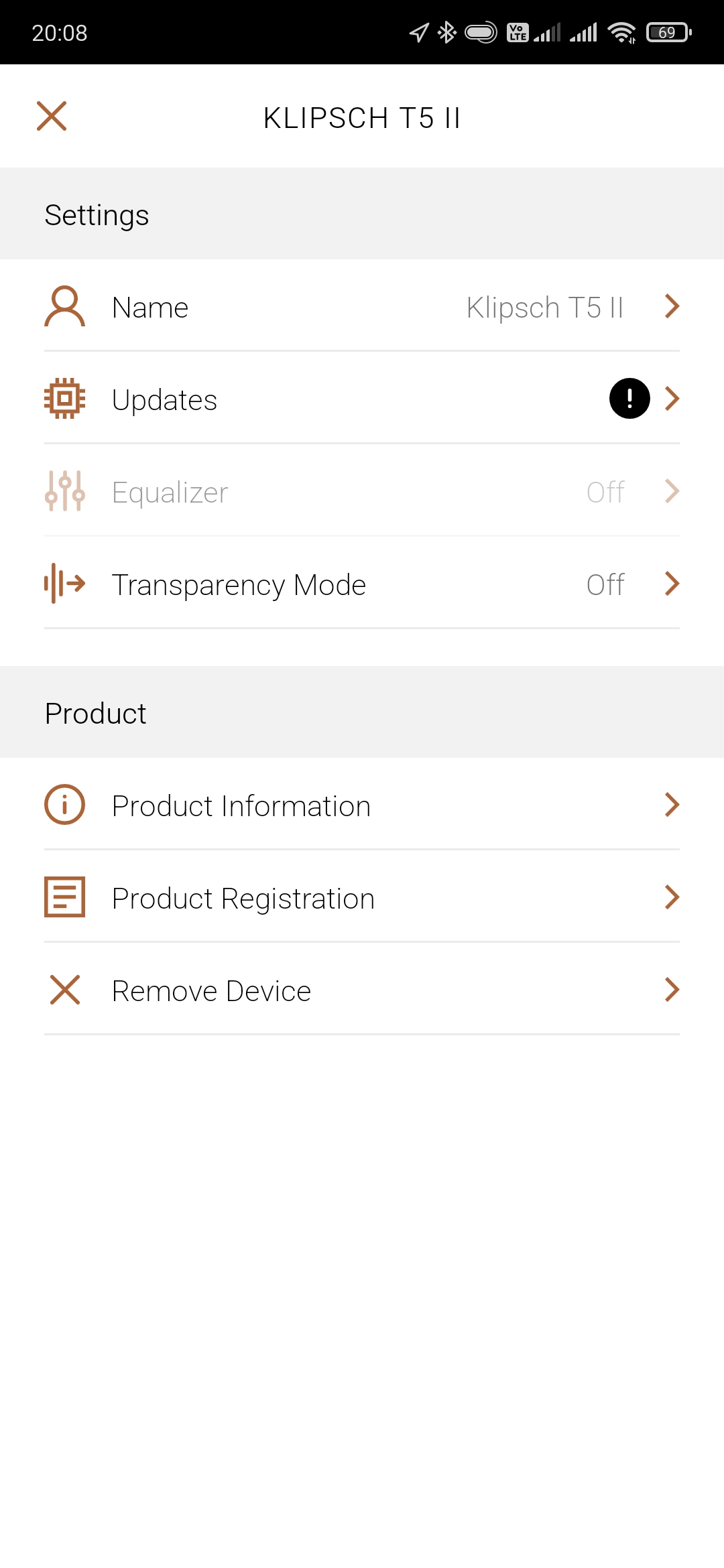Open the Remove Device chevron
This screenshot has height=1568, width=724.
tap(672, 990)
